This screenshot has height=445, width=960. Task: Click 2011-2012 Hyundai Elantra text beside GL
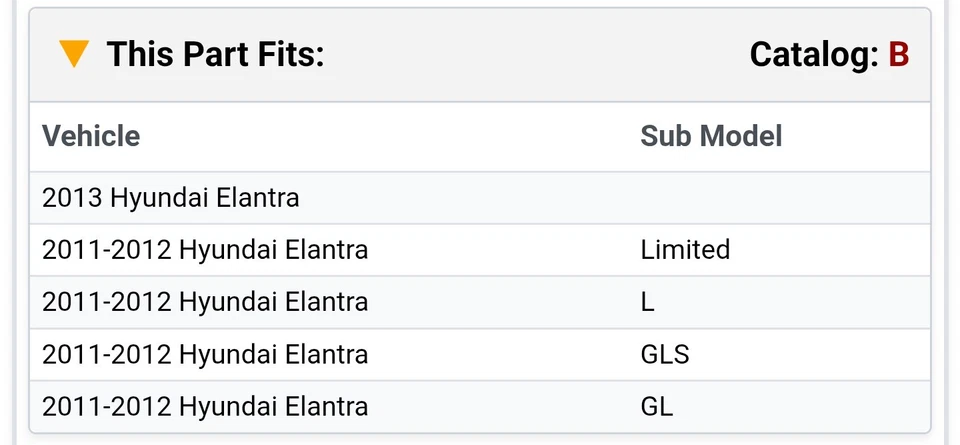[x=205, y=406]
